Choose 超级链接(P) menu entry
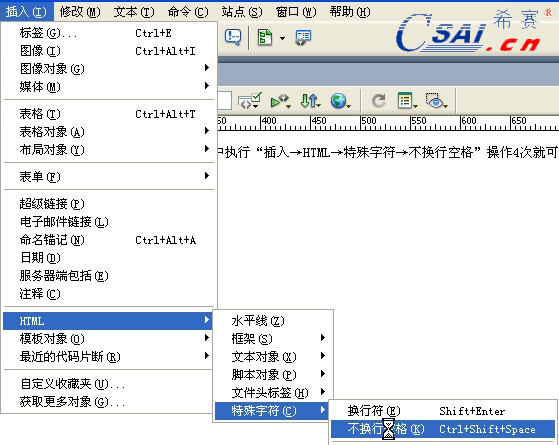The width and height of the screenshot is (559, 445). (x=109, y=204)
